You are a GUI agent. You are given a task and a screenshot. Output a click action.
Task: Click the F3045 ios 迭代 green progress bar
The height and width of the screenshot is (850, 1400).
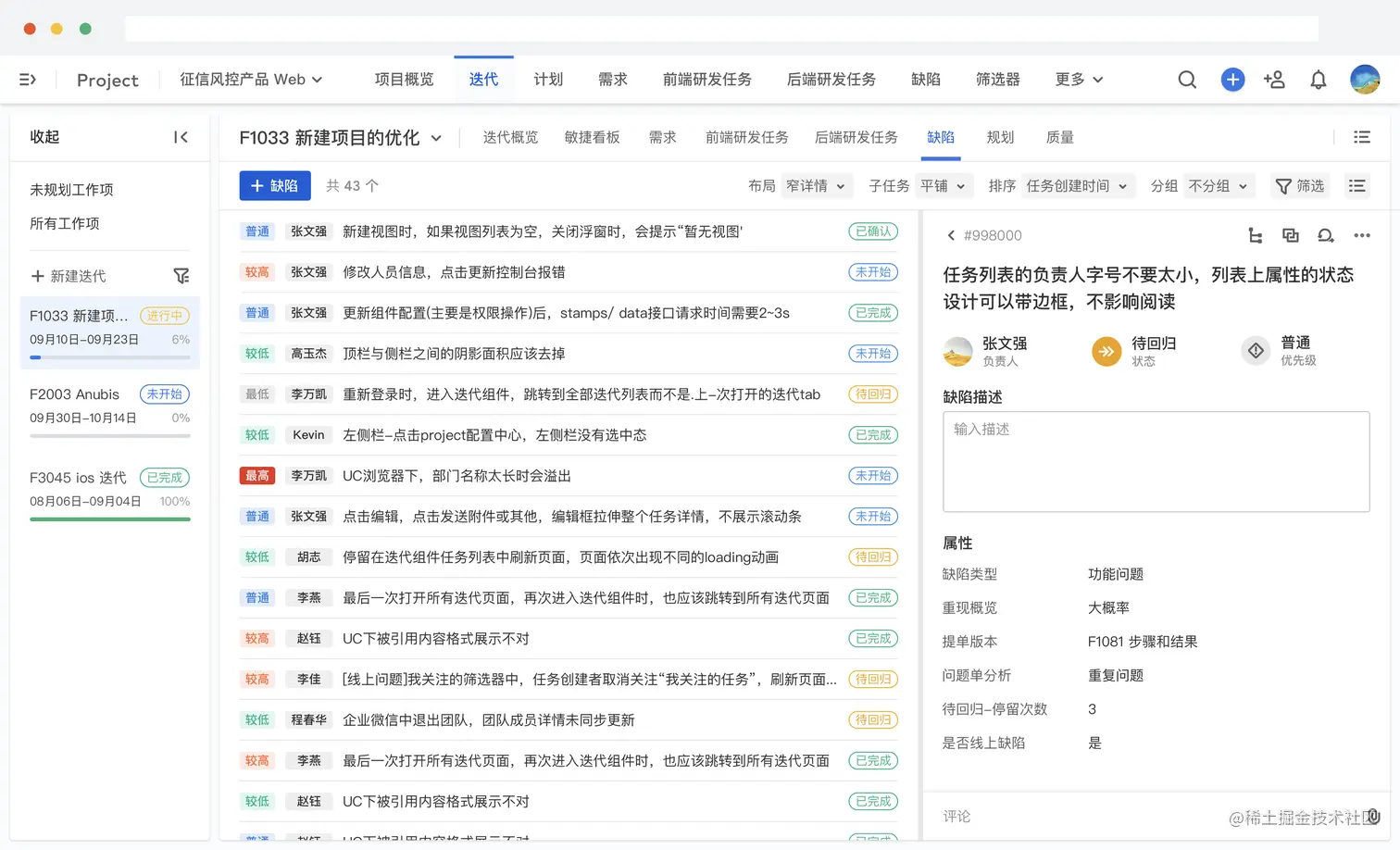click(x=109, y=519)
